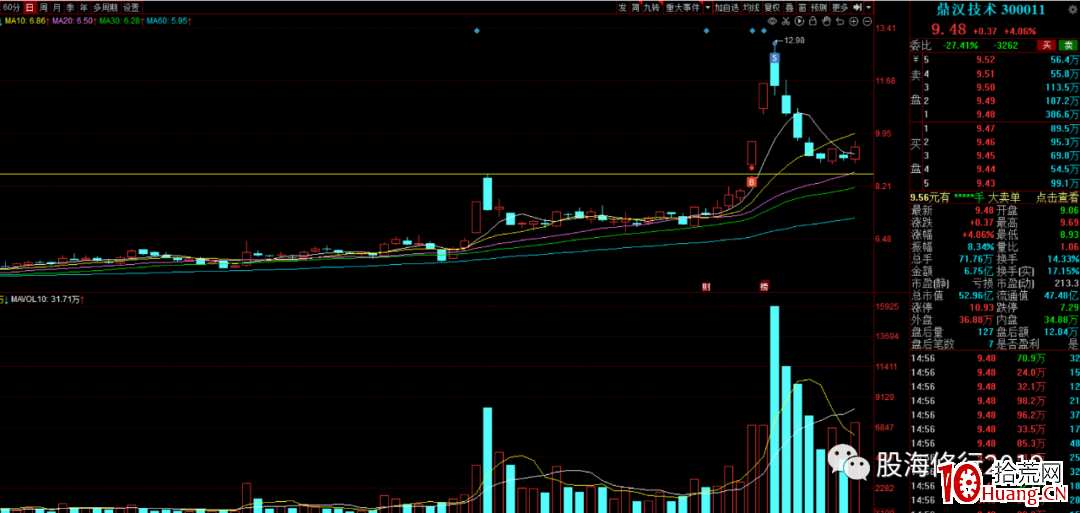1080x513 pixels.
Task: Open 重大事件 major events
Action: [x=684, y=8]
